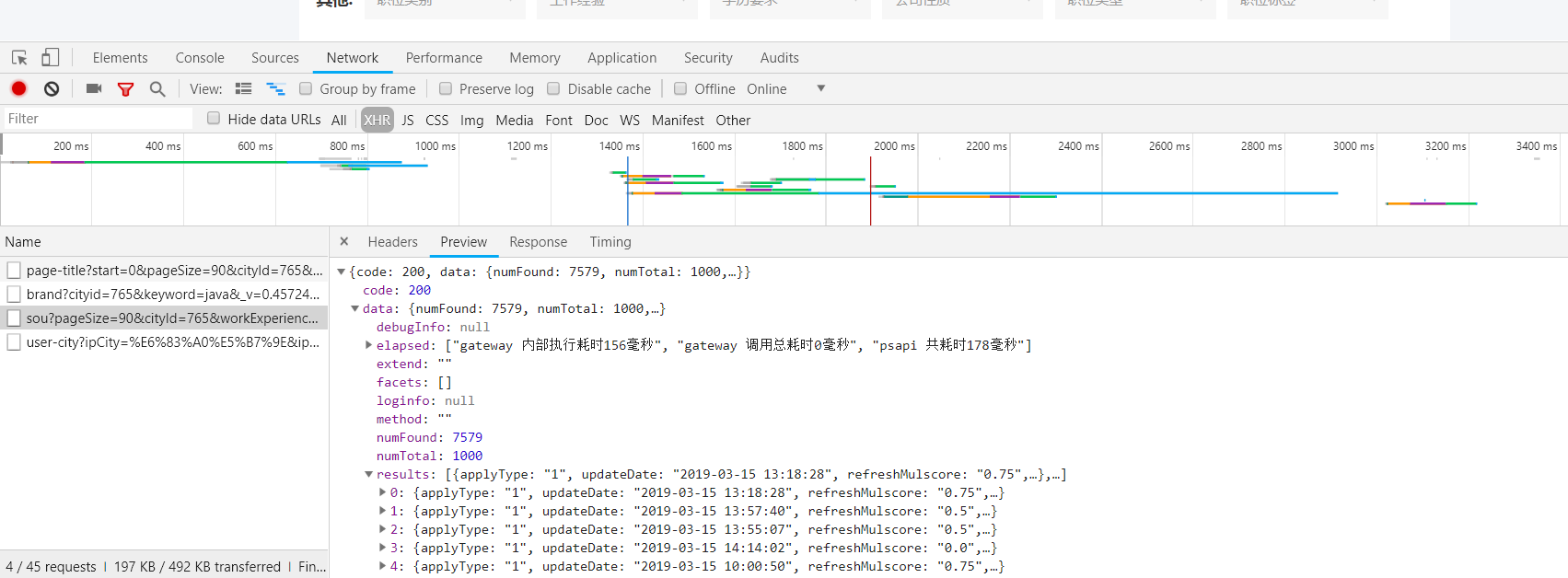Switch to large request rows view icon
The height and width of the screenshot is (578, 1568).
[x=243, y=88]
